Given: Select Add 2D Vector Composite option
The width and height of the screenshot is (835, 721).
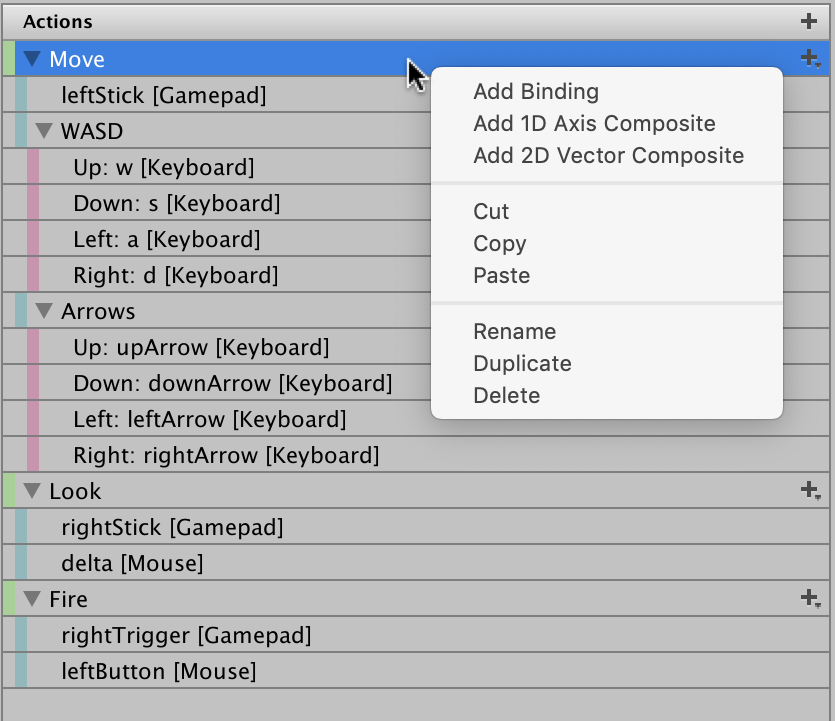Looking at the screenshot, I should click(608, 156).
